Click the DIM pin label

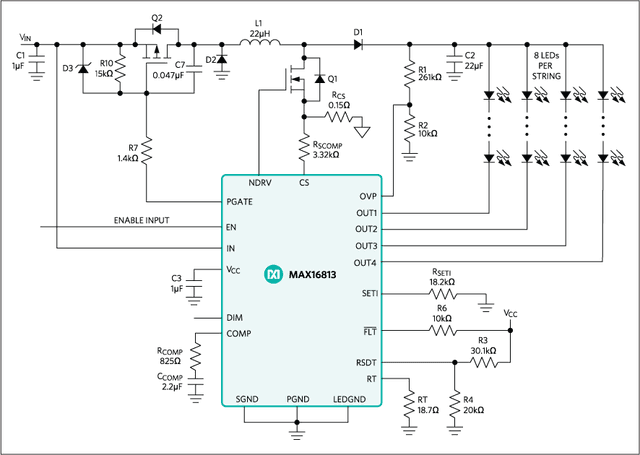(234, 317)
